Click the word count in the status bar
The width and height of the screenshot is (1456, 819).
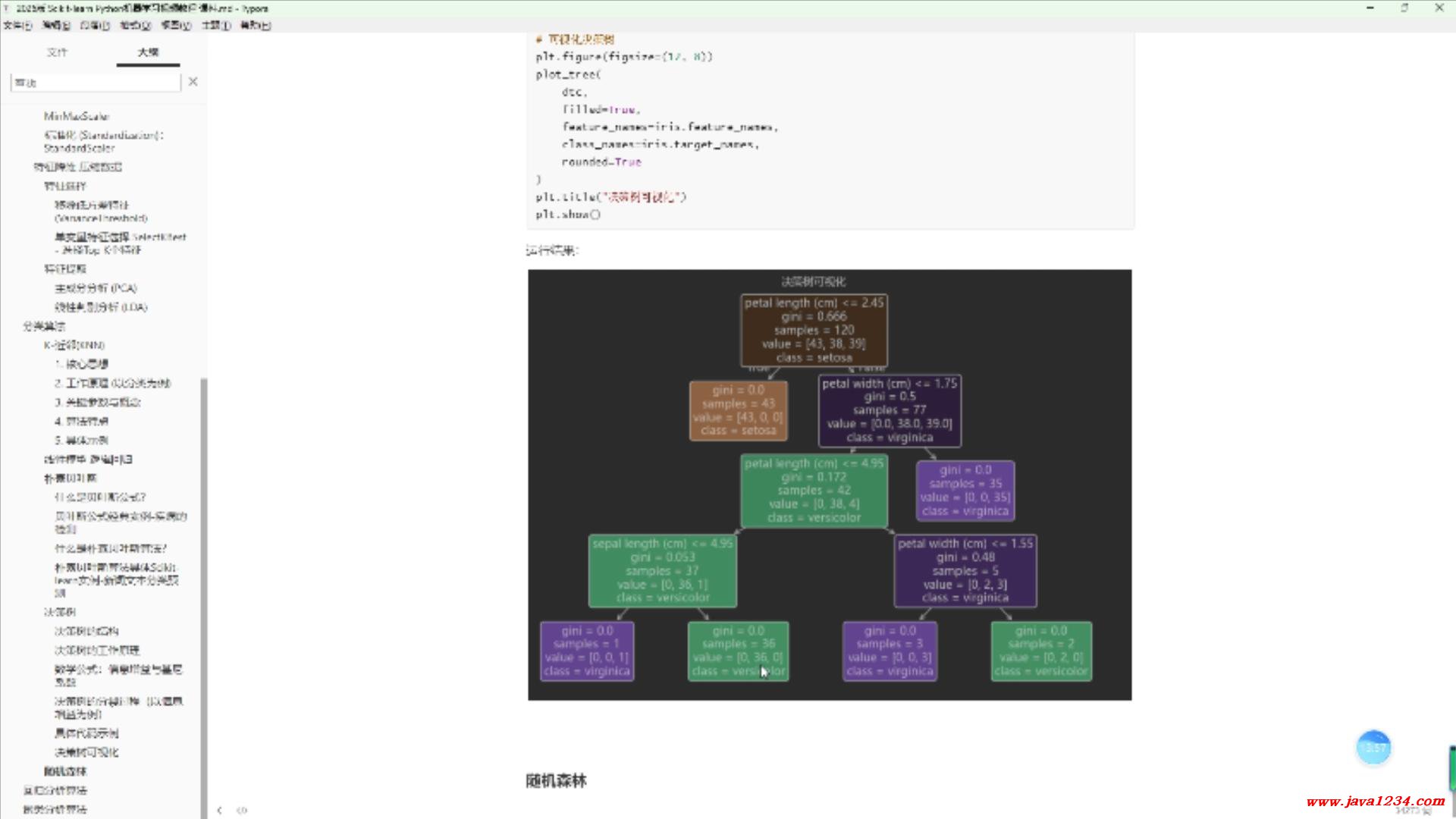coord(1412,811)
